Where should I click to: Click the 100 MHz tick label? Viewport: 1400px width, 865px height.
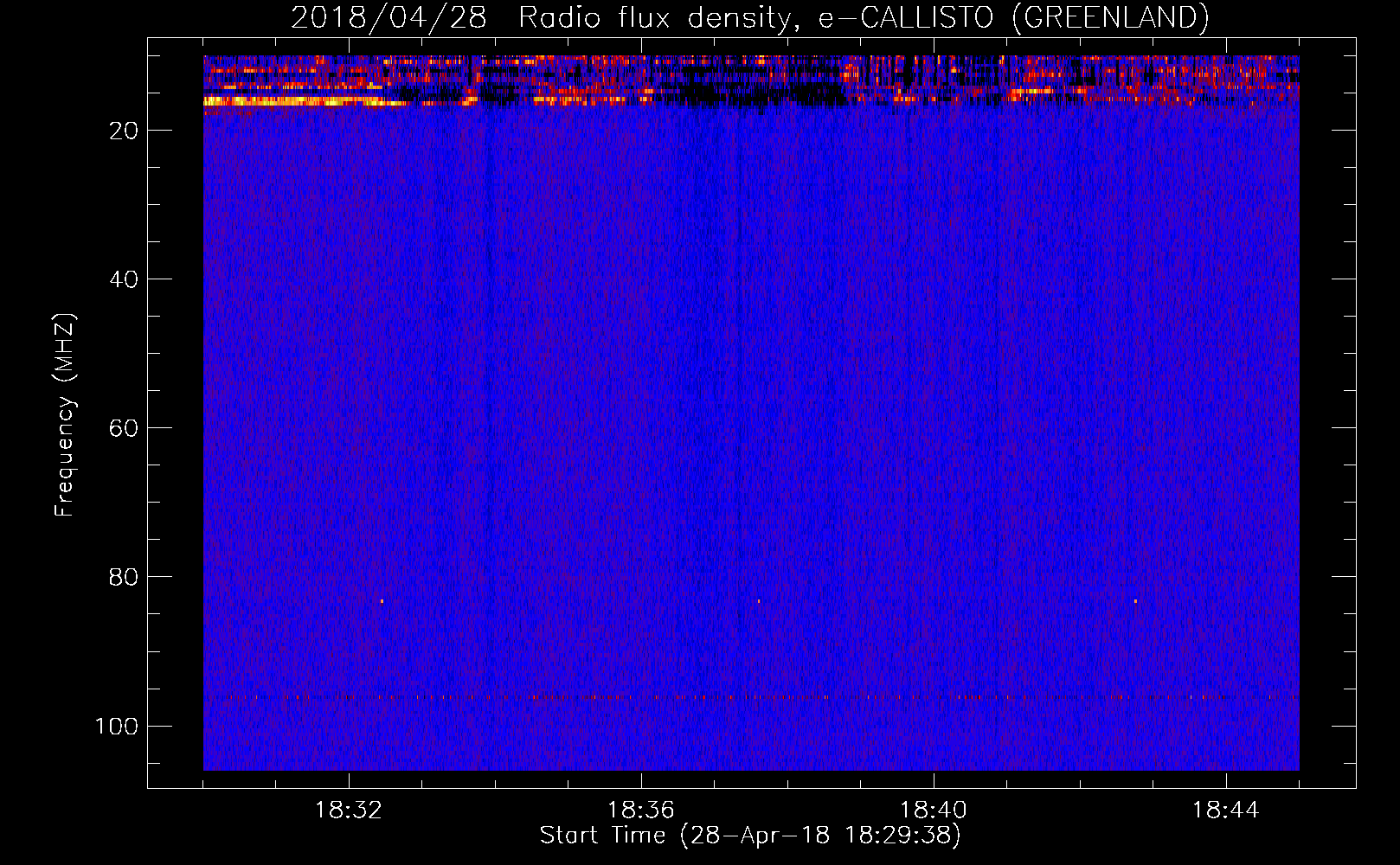point(117,726)
